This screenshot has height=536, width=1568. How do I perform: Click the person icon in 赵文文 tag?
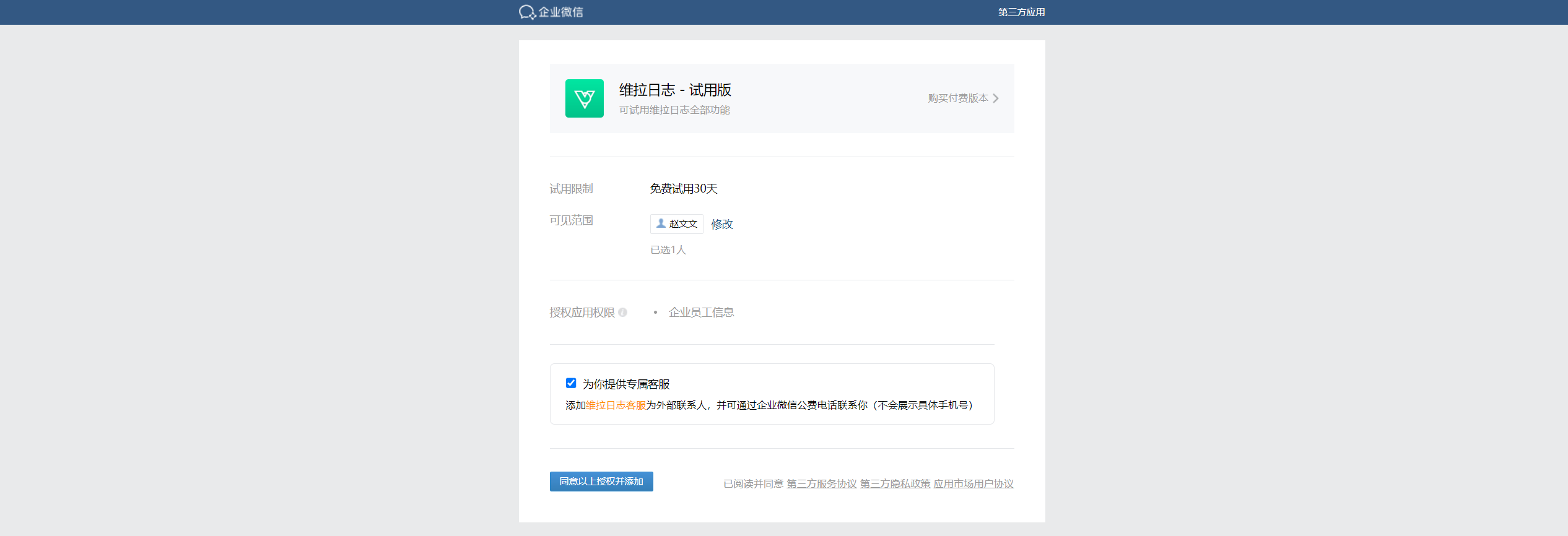click(x=661, y=223)
